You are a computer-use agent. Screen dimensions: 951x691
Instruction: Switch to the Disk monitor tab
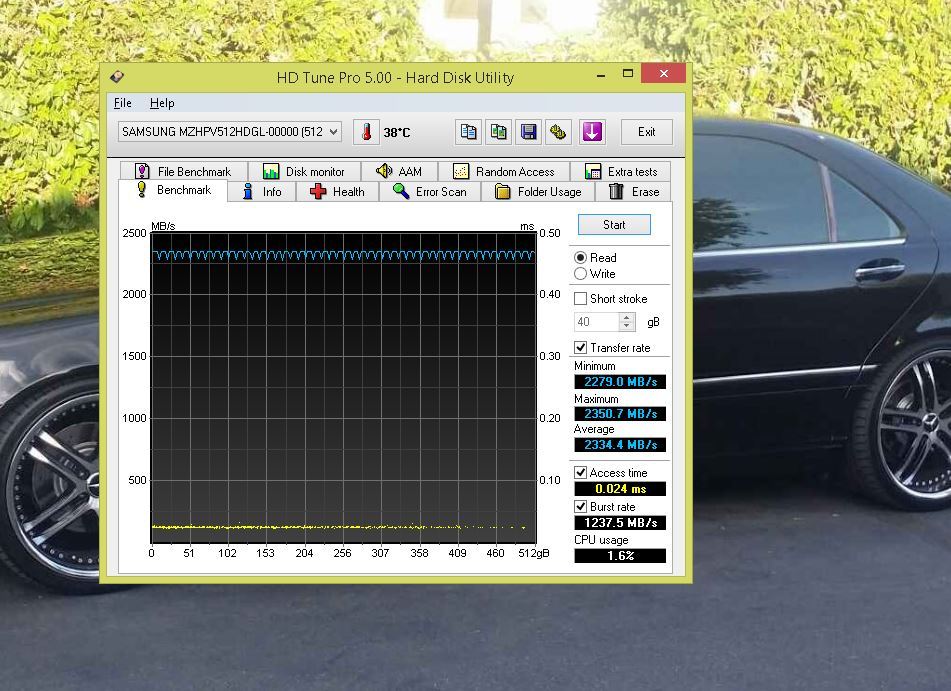coord(304,172)
